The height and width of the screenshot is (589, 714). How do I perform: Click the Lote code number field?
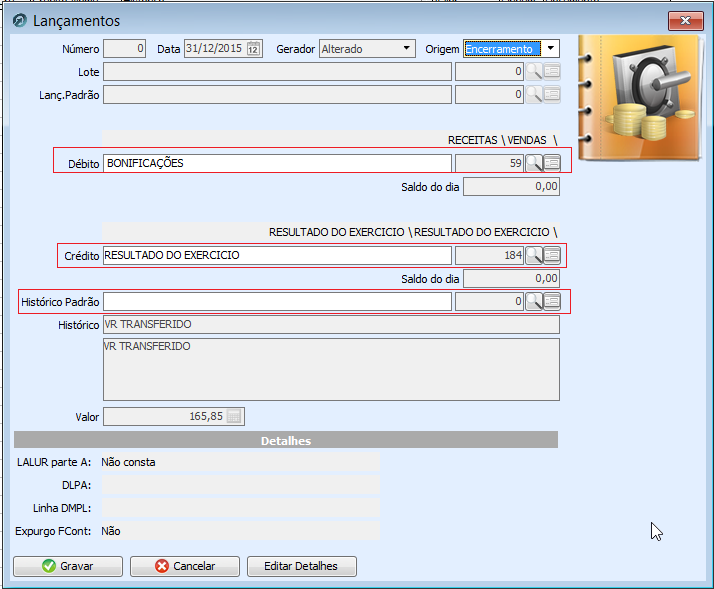[490, 72]
